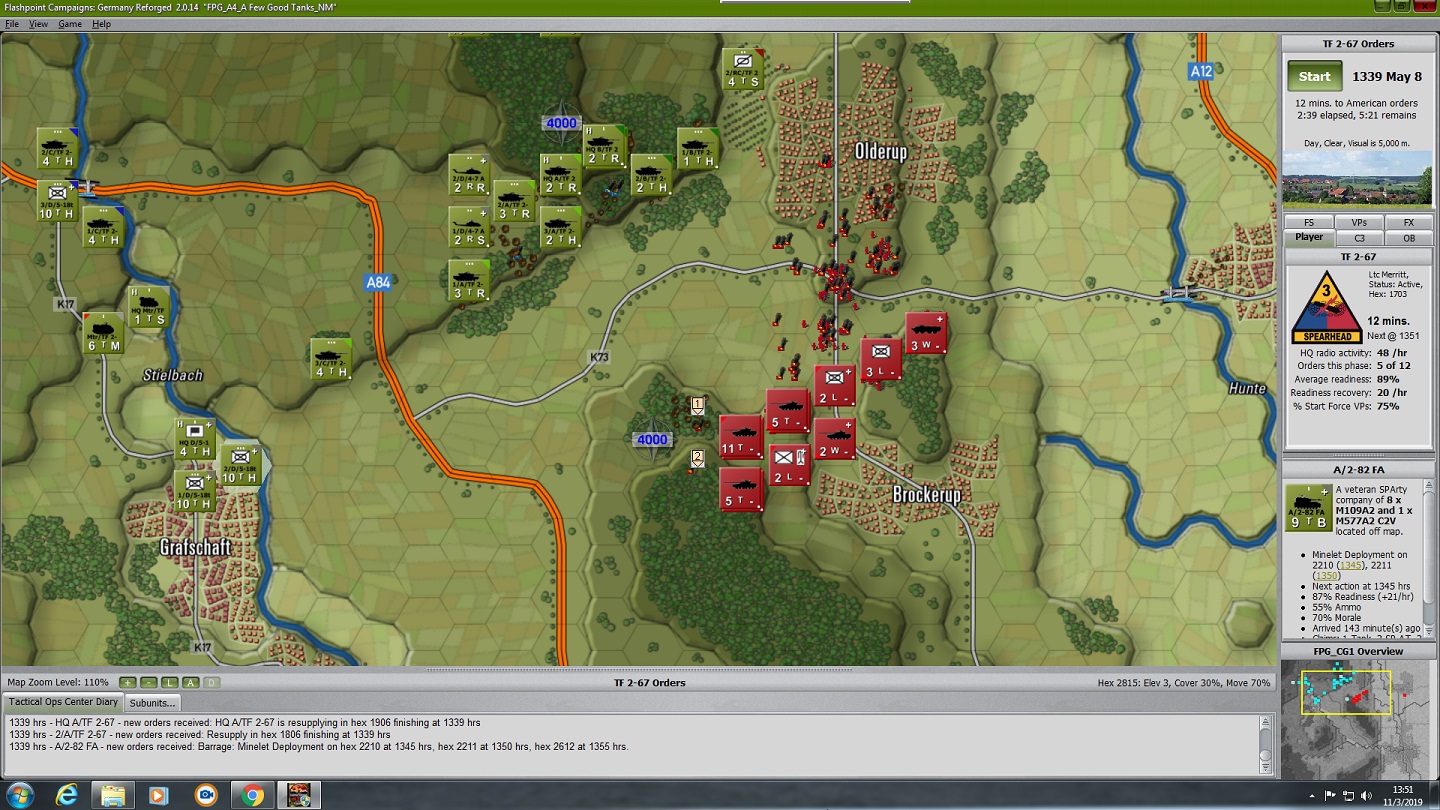This screenshot has height=810, width=1440.
Task: Click the Olderup town label
Action: pos(881,152)
